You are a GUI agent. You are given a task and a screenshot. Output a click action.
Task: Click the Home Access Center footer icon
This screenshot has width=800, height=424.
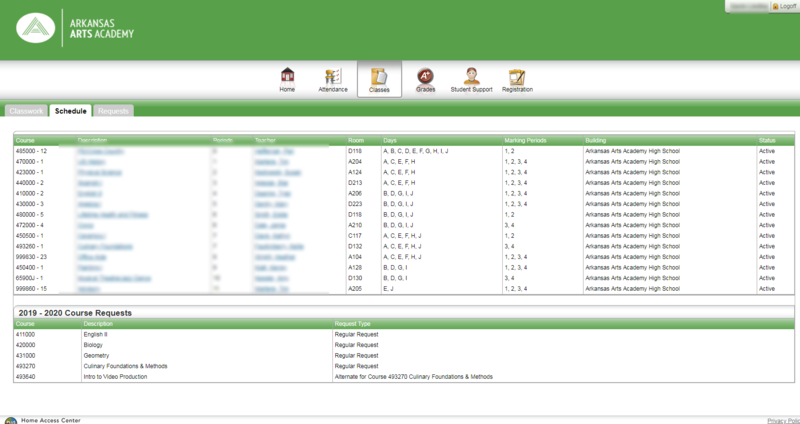click(10, 420)
